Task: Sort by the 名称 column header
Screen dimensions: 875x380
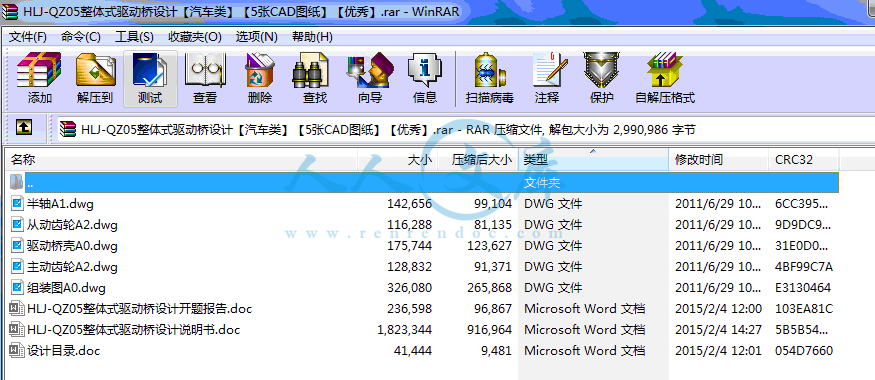Action: click(181, 160)
